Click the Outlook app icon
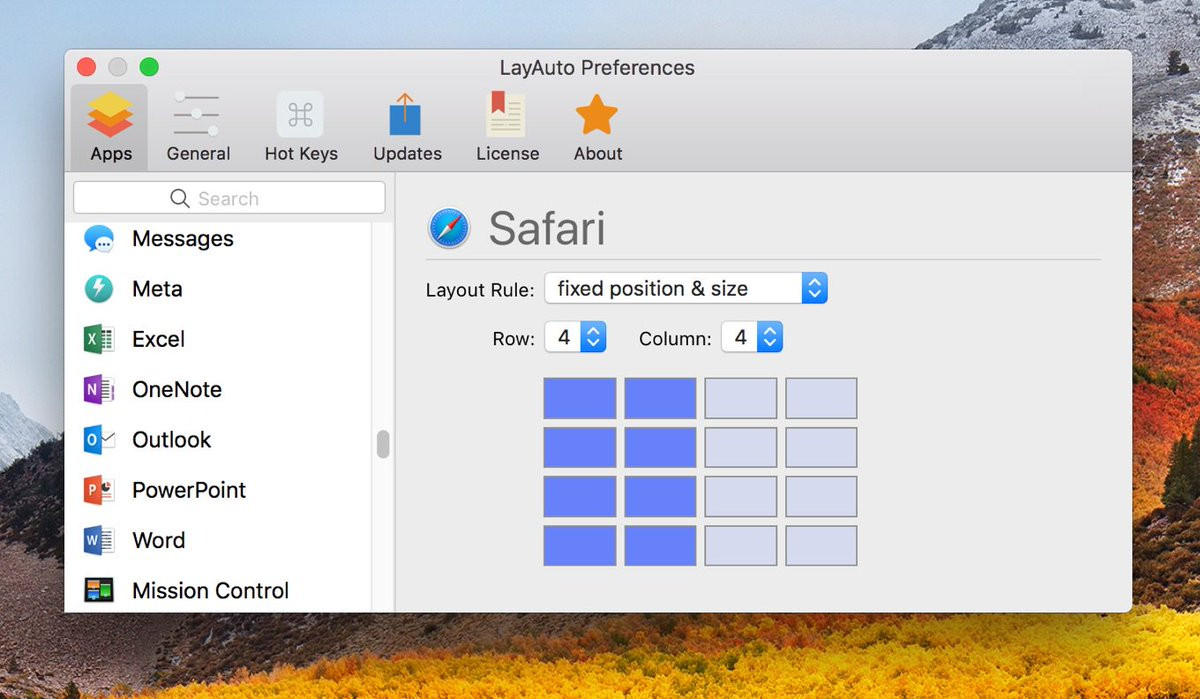1200x699 pixels. 99,439
